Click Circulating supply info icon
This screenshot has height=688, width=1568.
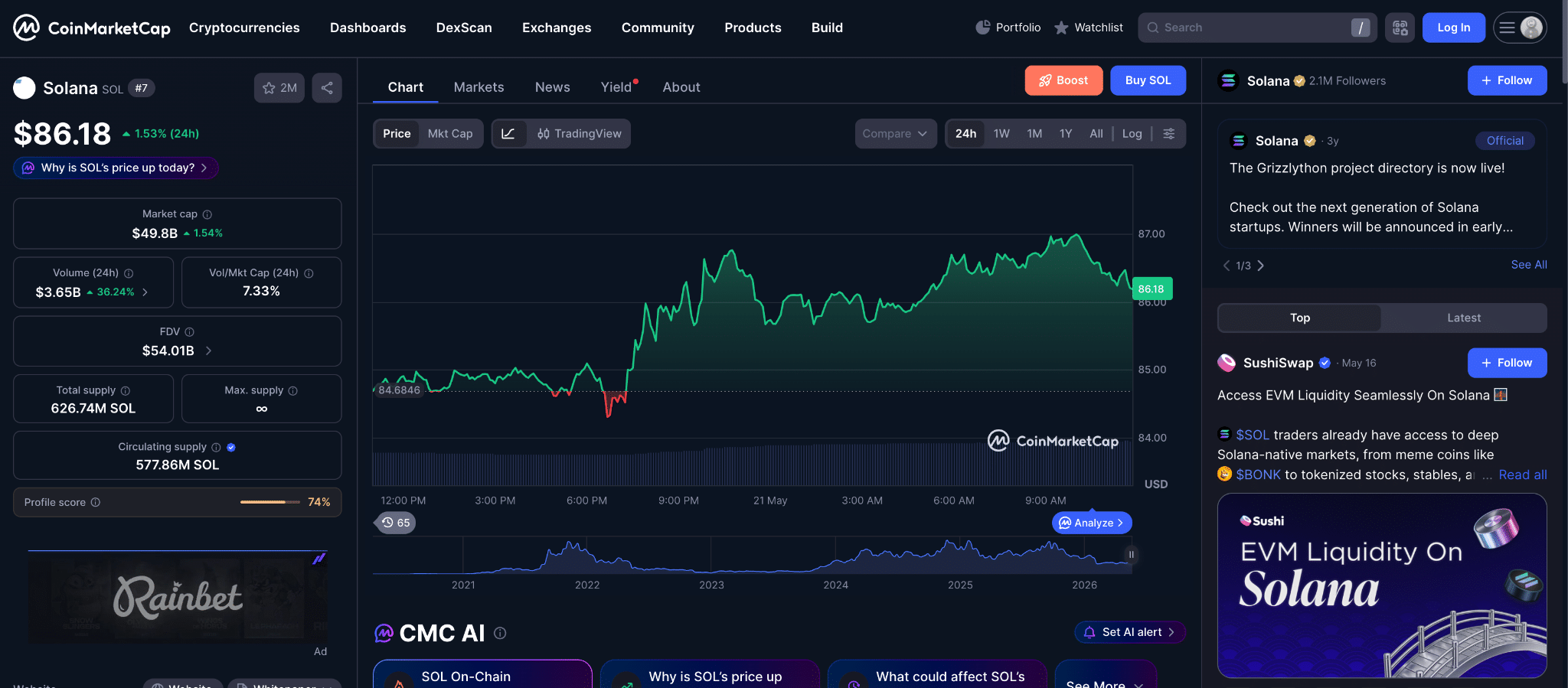(x=216, y=447)
